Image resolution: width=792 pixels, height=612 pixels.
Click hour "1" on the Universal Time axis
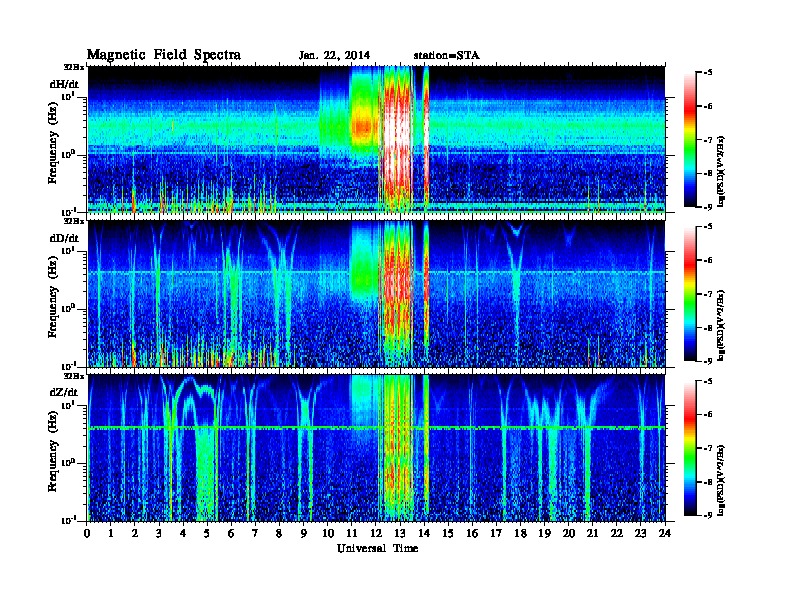[111, 533]
